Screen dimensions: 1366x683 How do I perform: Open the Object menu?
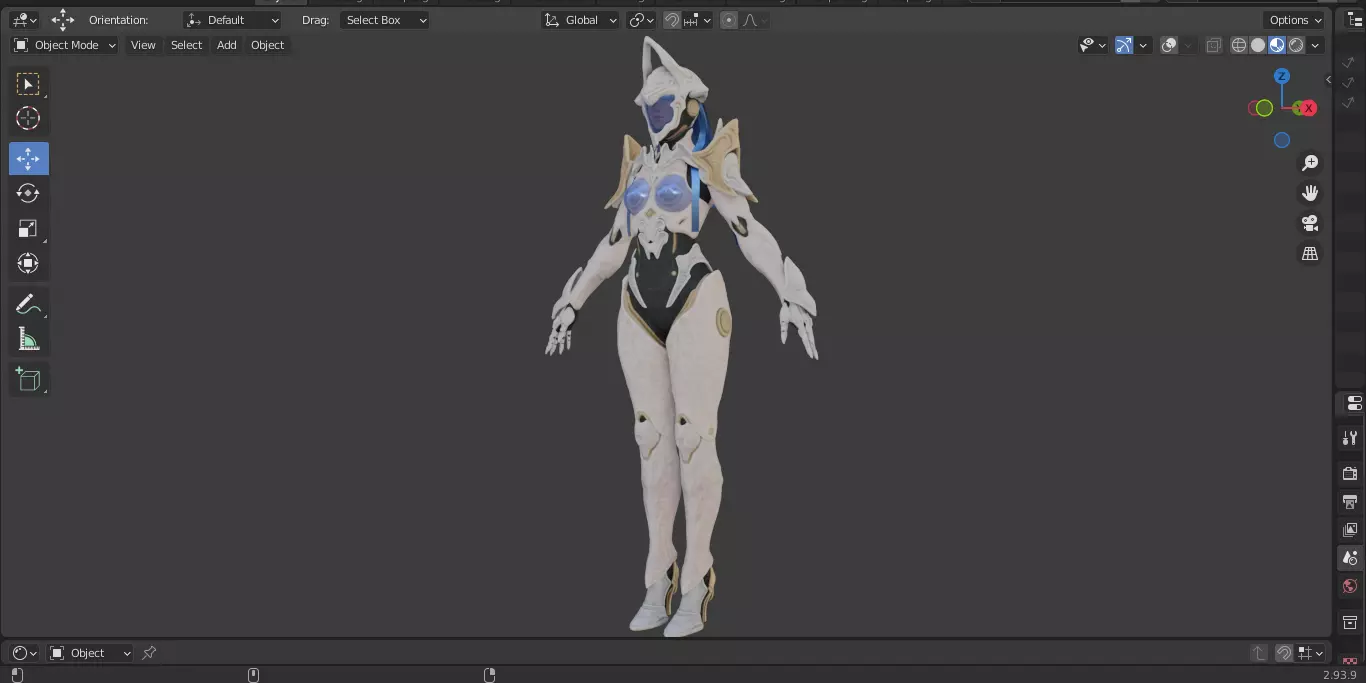(267, 45)
